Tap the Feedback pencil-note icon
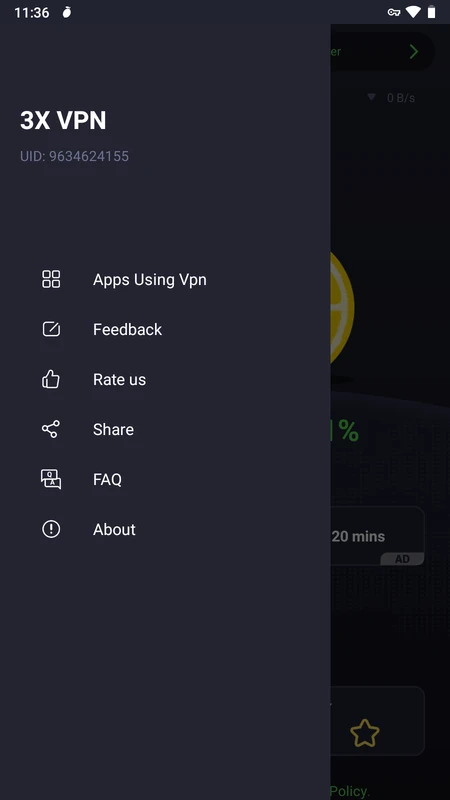Viewport: 450px width, 800px height. pos(51,329)
